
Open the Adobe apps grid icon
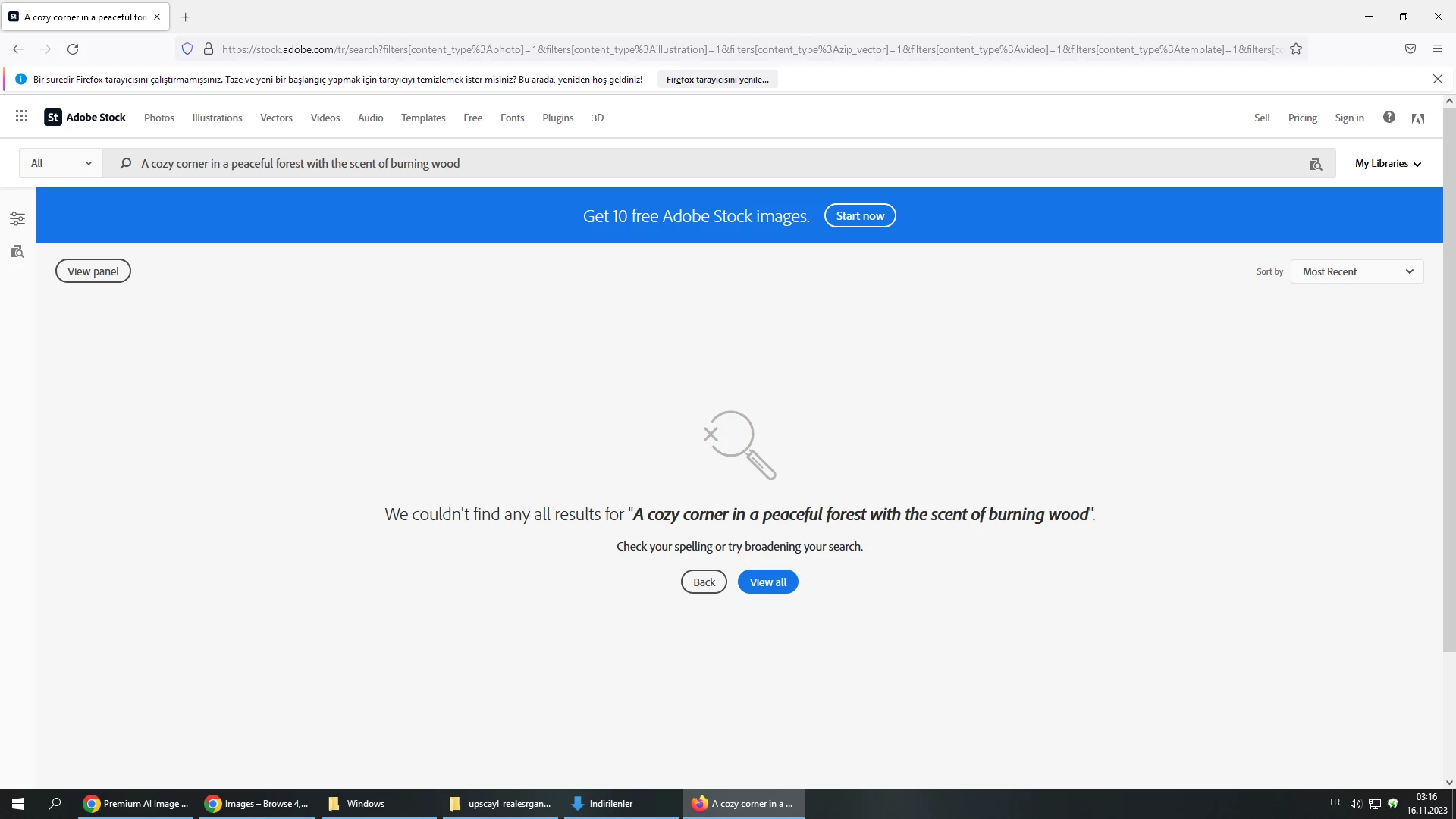pos(21,116)
